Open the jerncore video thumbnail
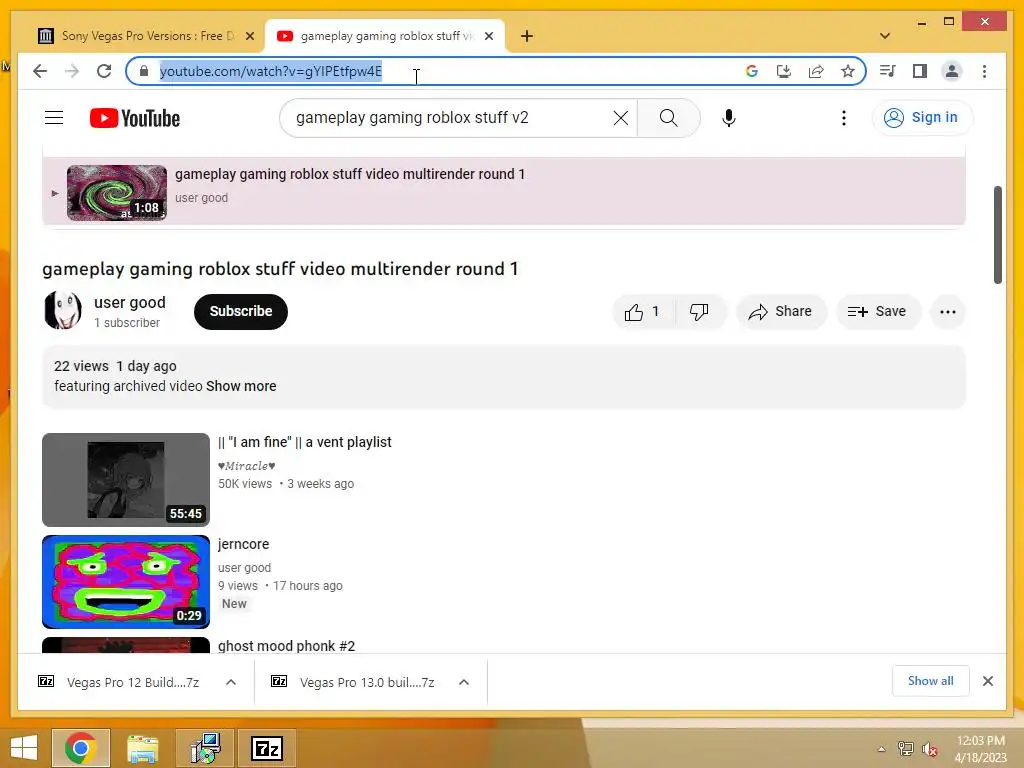 point(126,582)
